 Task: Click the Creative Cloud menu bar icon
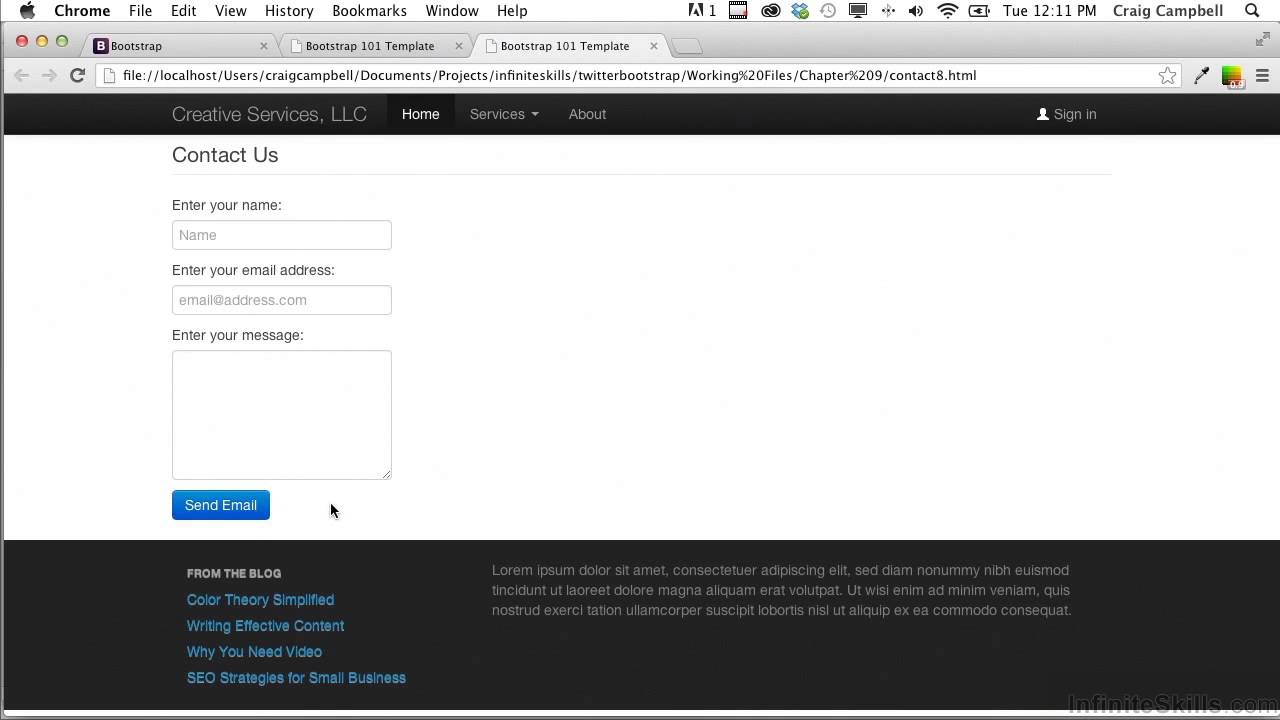[770, 11]
